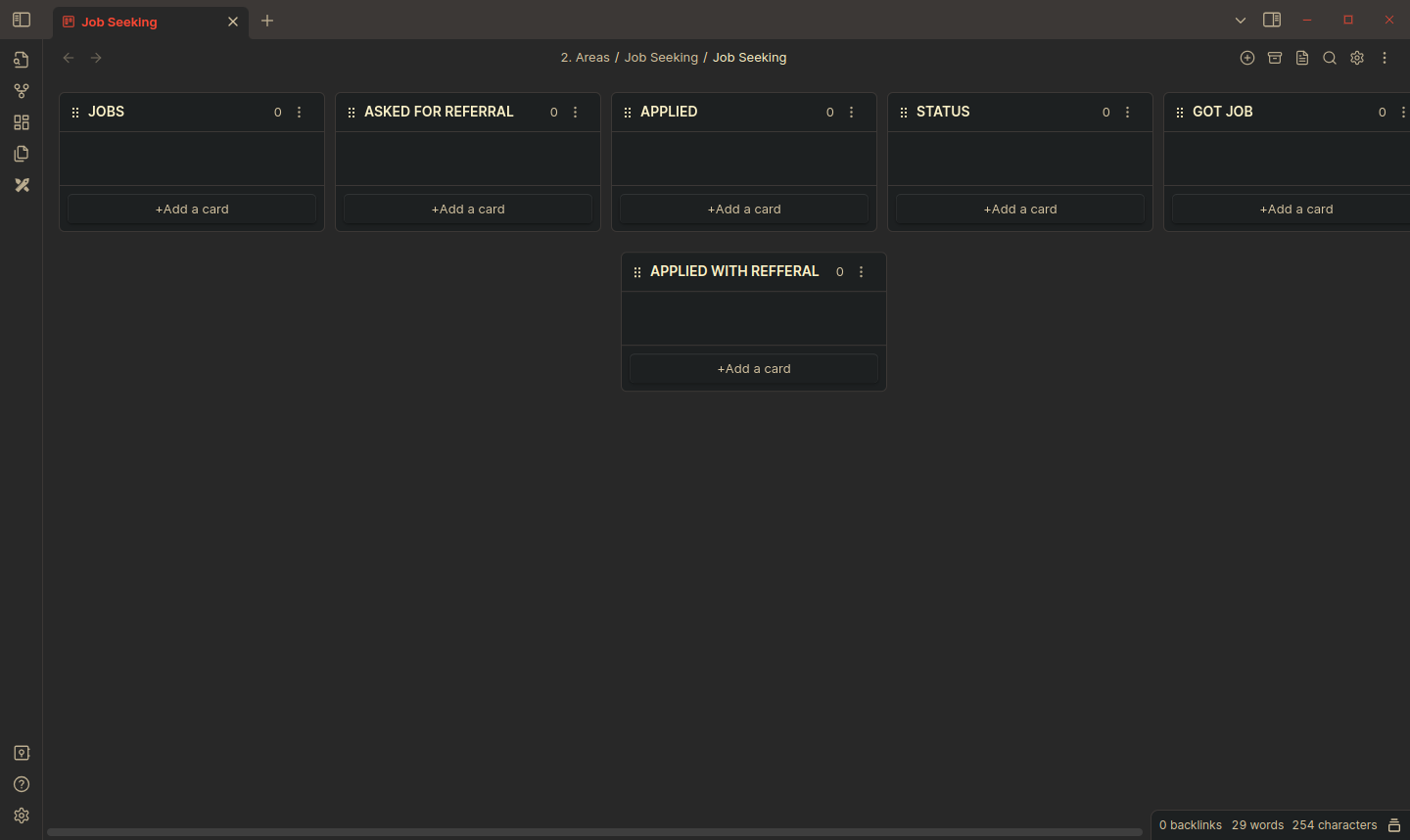
Task: Click the JOBS list title
Action: point(107,112)
